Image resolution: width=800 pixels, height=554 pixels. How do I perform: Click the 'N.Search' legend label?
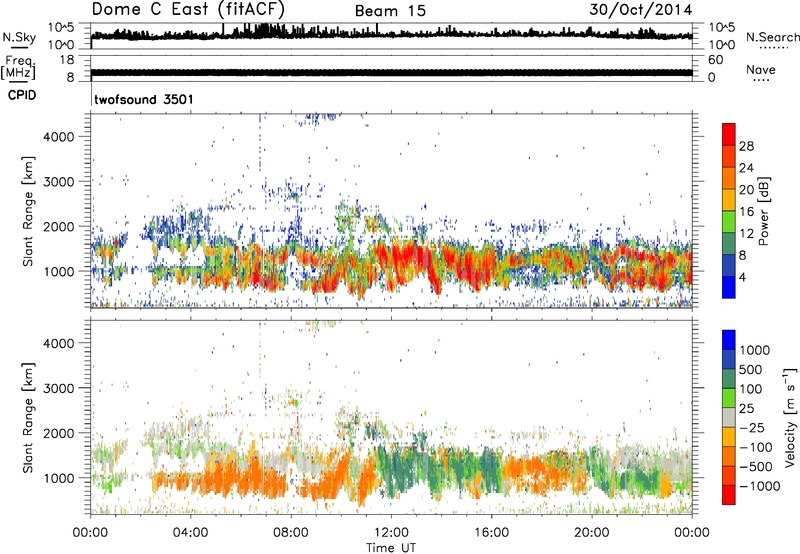click(772, 37)
